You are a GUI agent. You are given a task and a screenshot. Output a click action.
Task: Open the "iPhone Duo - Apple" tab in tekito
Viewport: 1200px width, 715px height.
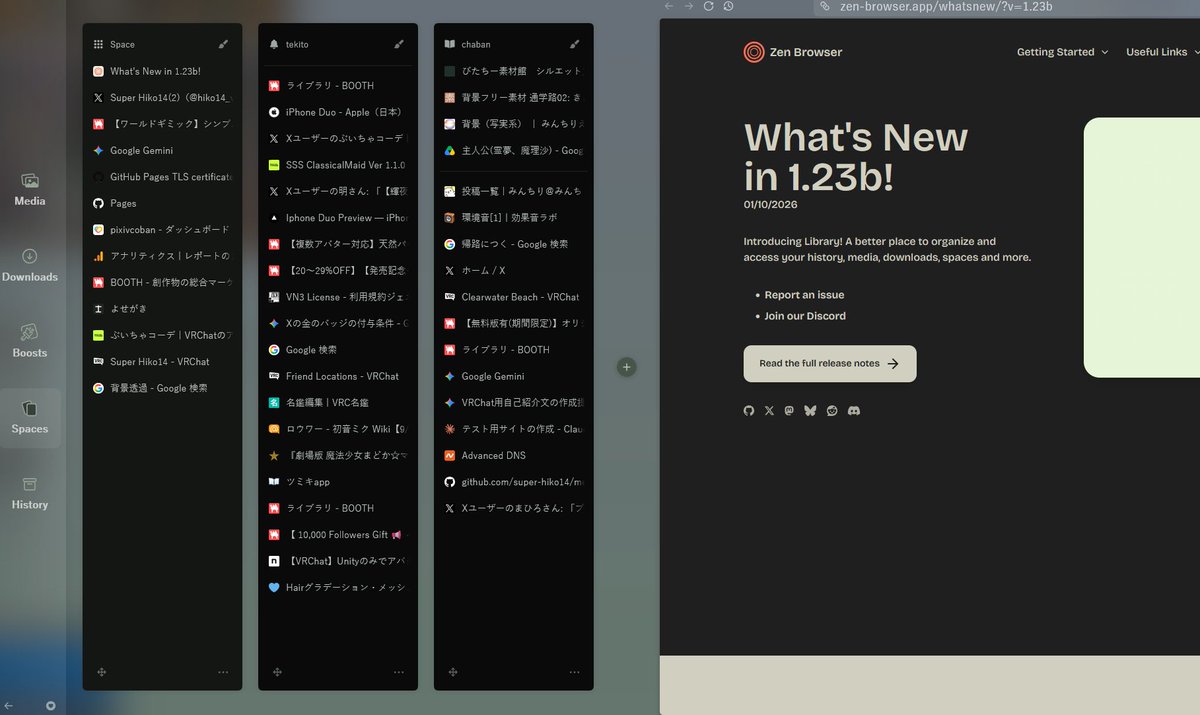pos(338,112)
